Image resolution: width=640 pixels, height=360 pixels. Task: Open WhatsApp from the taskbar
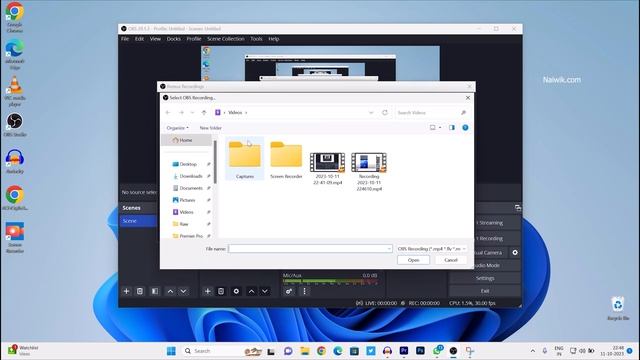pyautogui.click(x=437, y=351)
